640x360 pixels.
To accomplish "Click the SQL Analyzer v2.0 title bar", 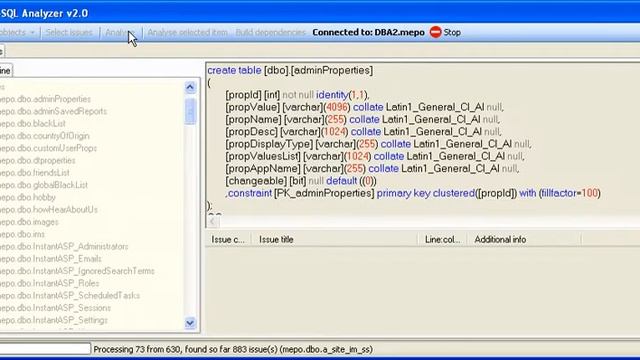I will click(x=320, y=13).
